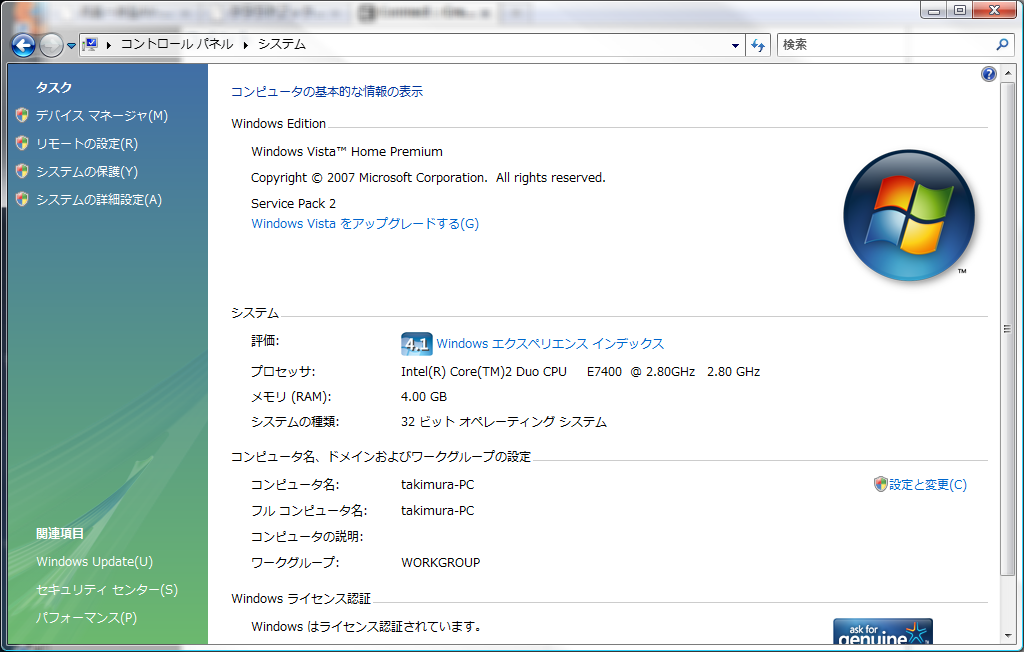The width and height of the screenshot is (1024, 652).
Task: Click shield icon beside デバイス マネージャ
Action: [22, 115]
